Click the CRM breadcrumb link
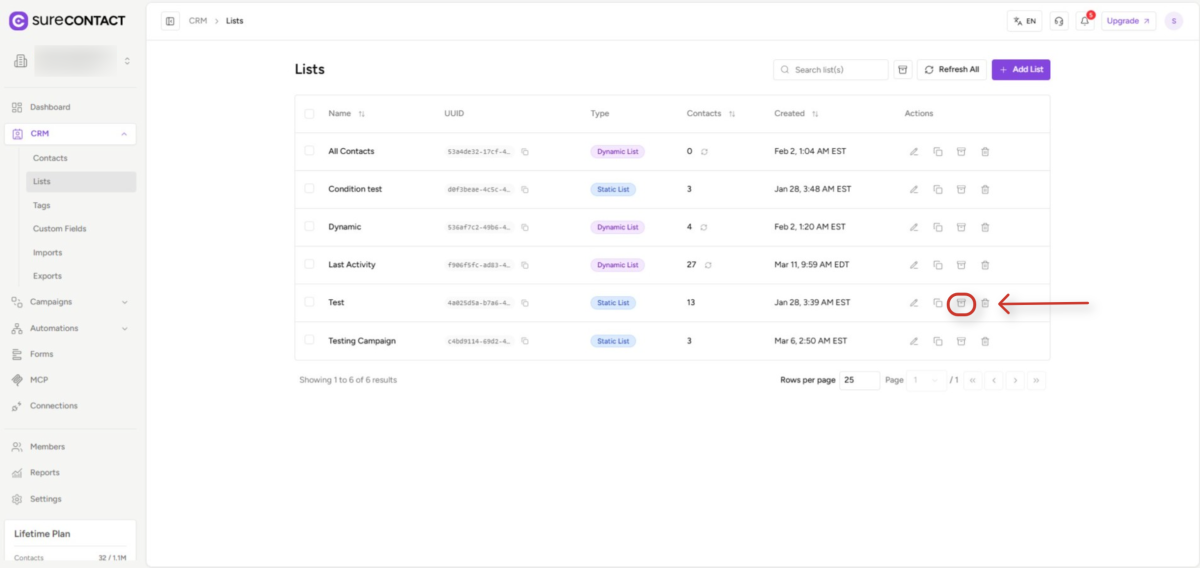1200x568 pixels. (x=198, y=21)
